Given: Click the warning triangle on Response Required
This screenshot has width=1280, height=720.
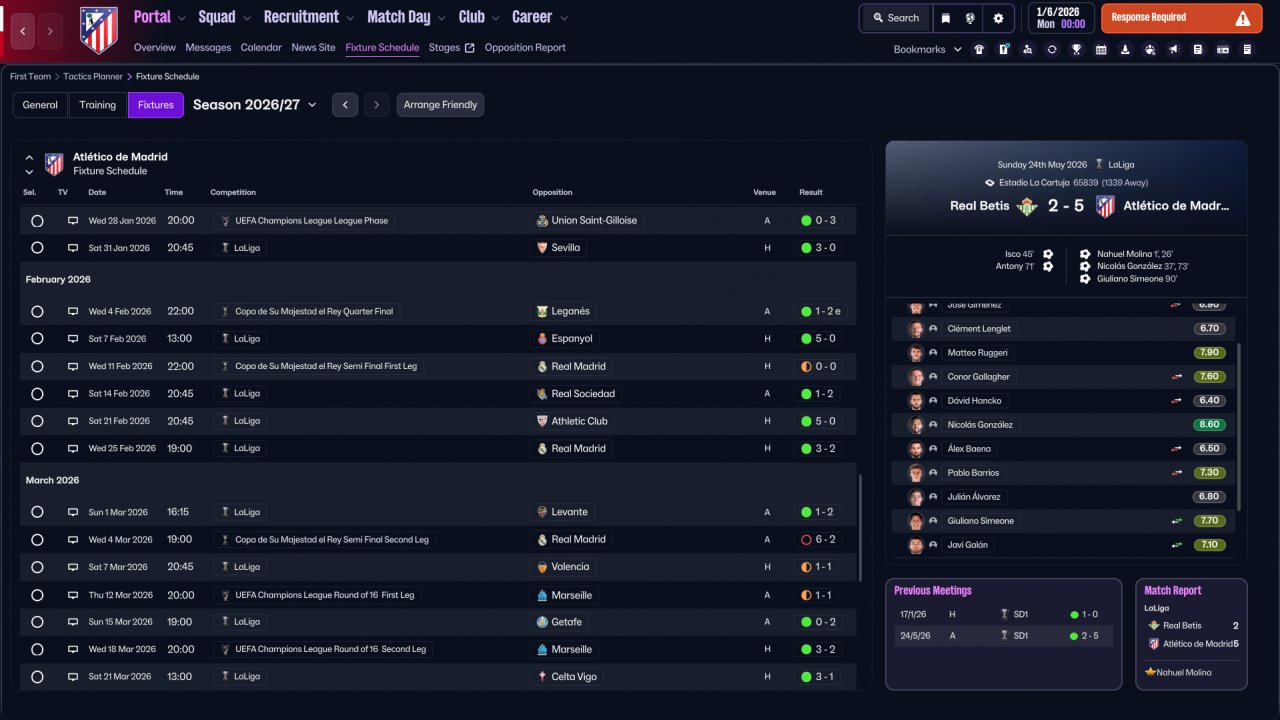Looking at the screenshot, I should [x=1242, y=18].
